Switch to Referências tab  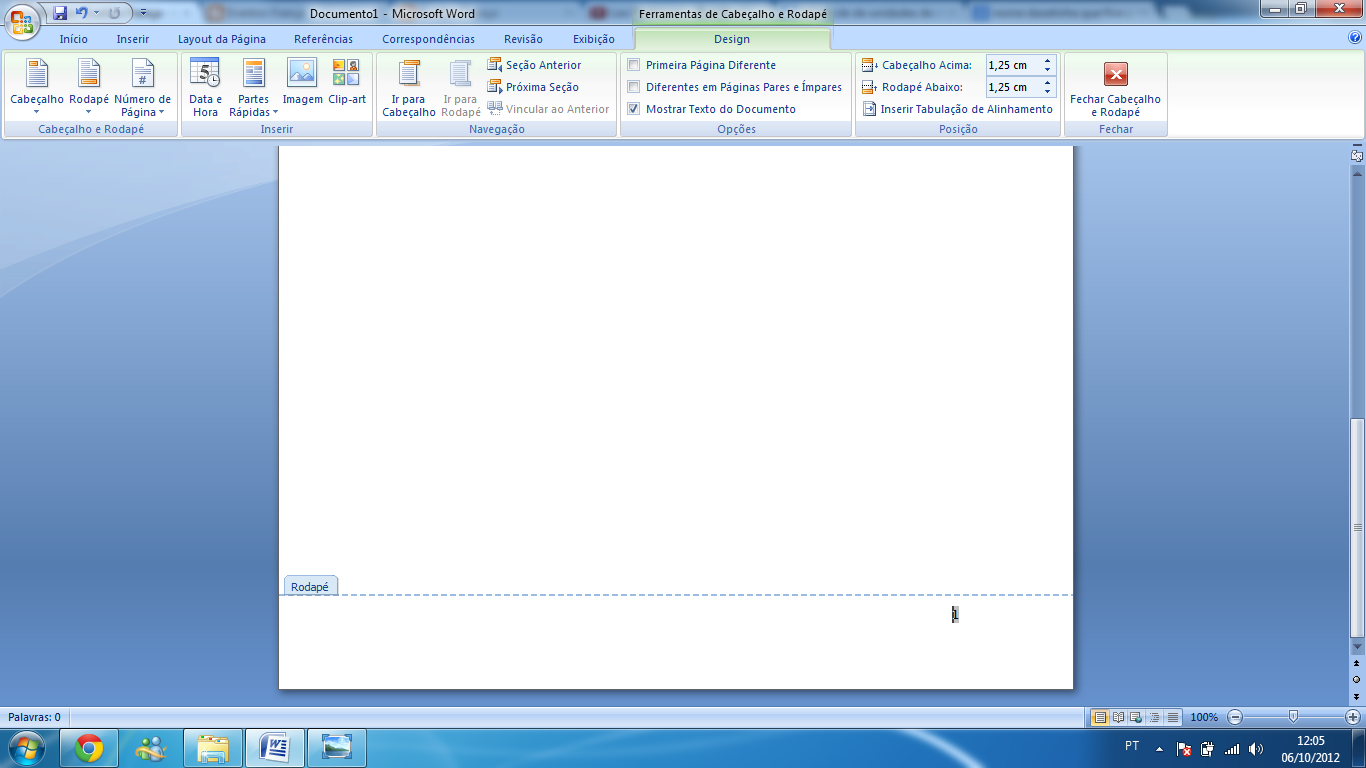coord(323,39)
